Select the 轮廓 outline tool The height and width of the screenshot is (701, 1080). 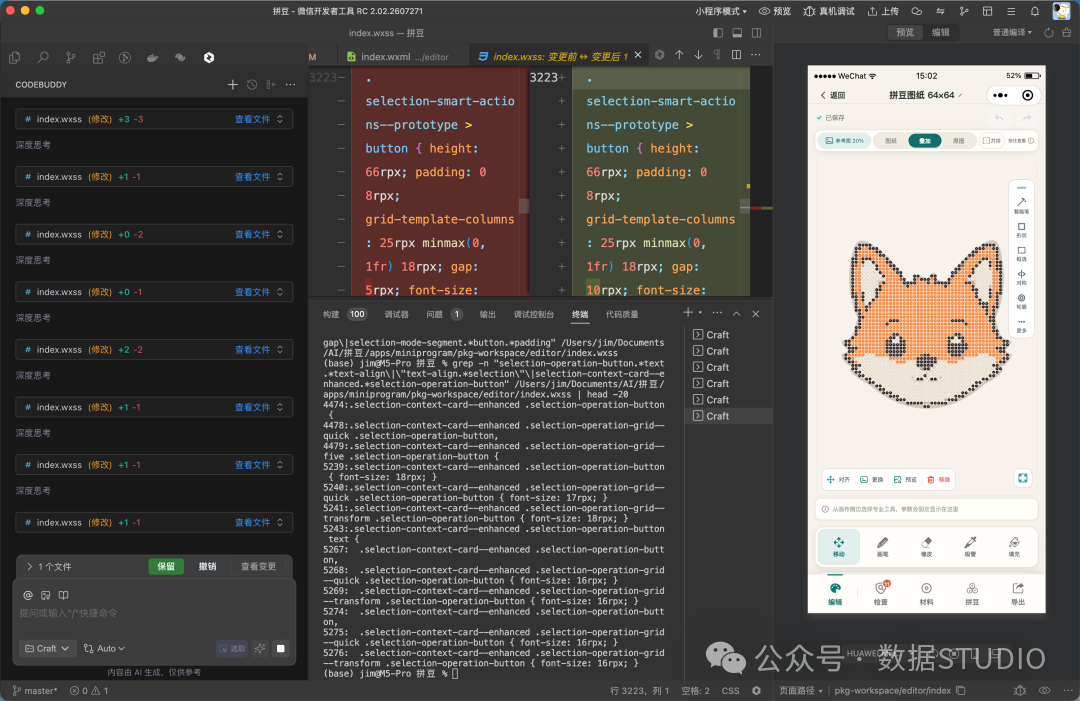(x=1021, y=302)
